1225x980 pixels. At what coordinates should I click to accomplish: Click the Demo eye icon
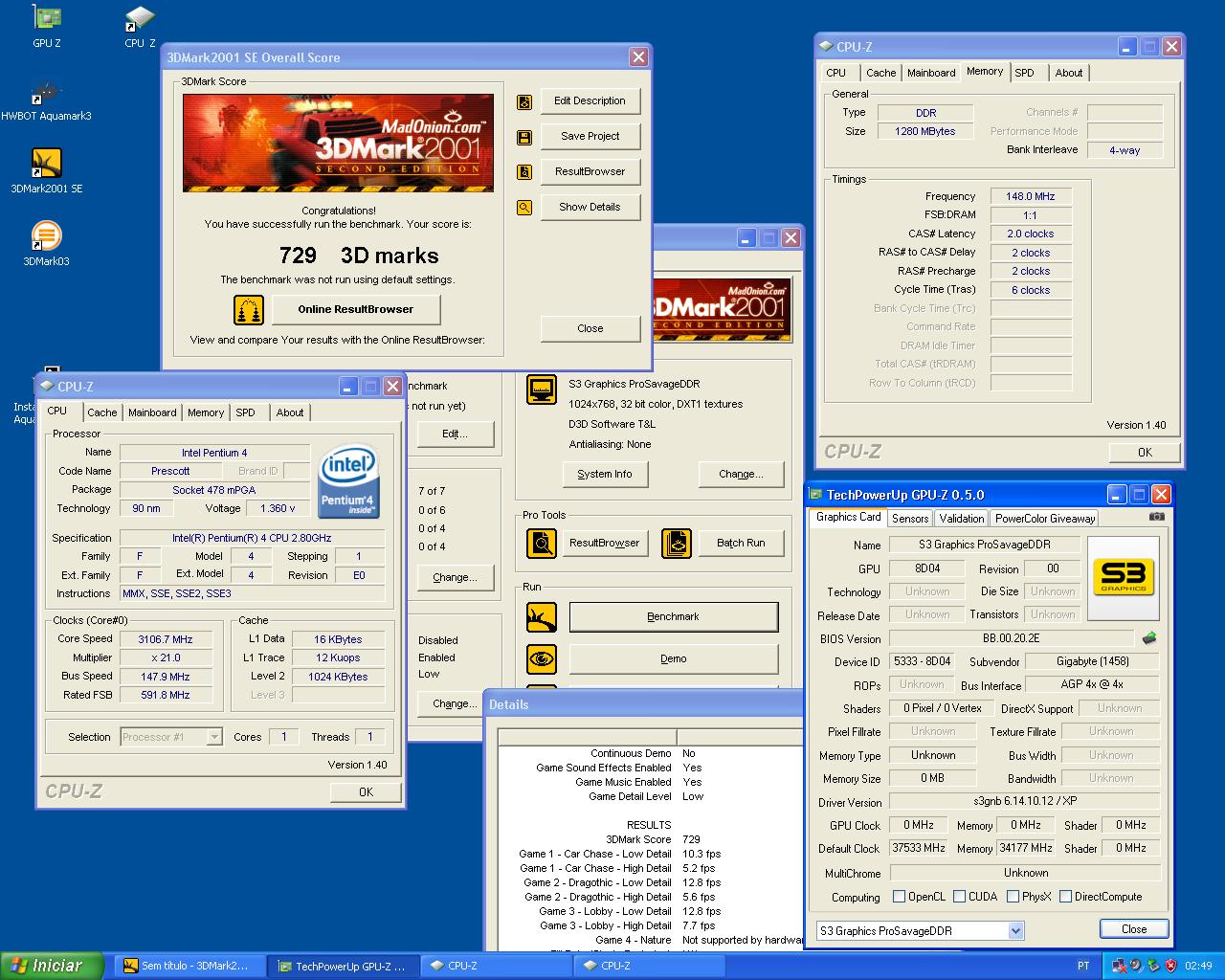[542, 659]
